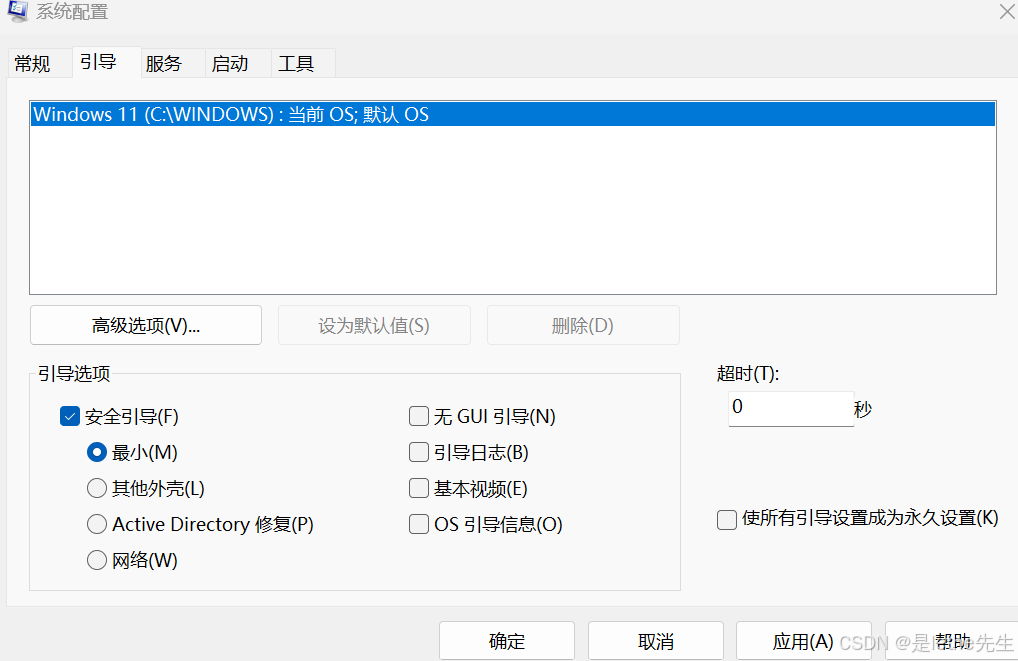Choose the 网络(W) safe boot option

pyautogui.click(x=97, y=560)
